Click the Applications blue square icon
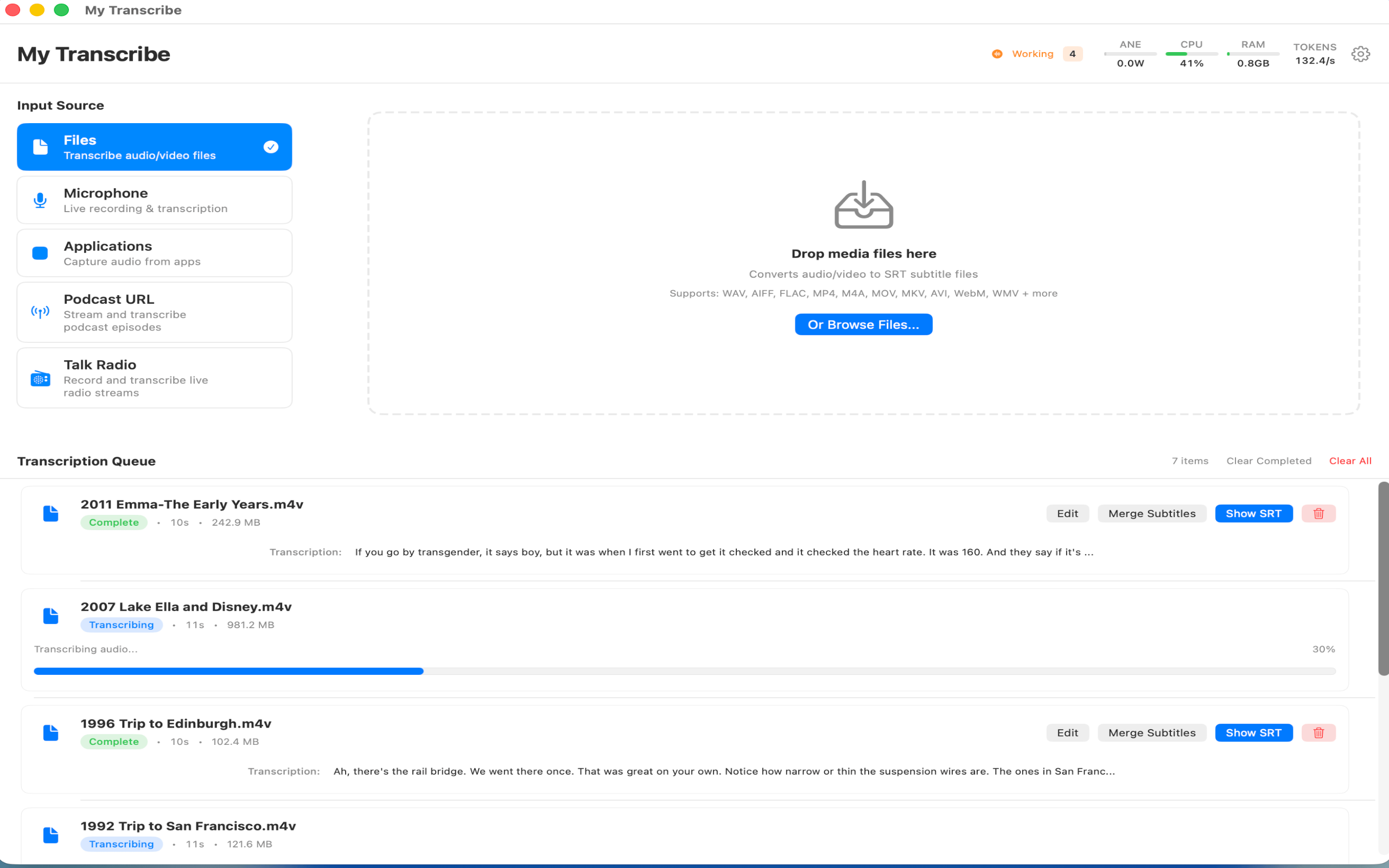Image resolution: width=1389 pixels, height=868 pixels. coord(40,253)
